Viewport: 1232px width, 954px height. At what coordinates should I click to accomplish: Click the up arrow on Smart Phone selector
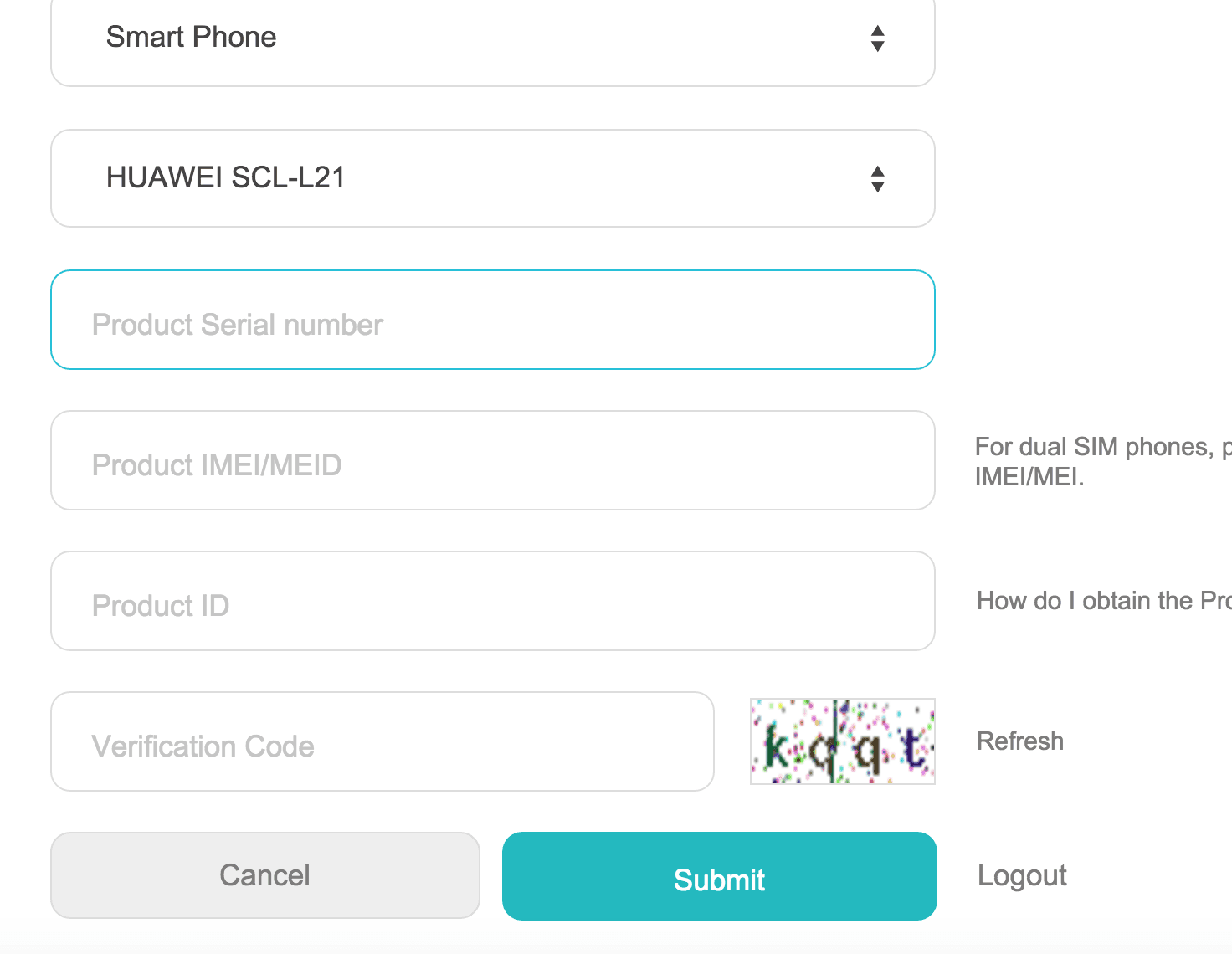click(x=877, y=31)
